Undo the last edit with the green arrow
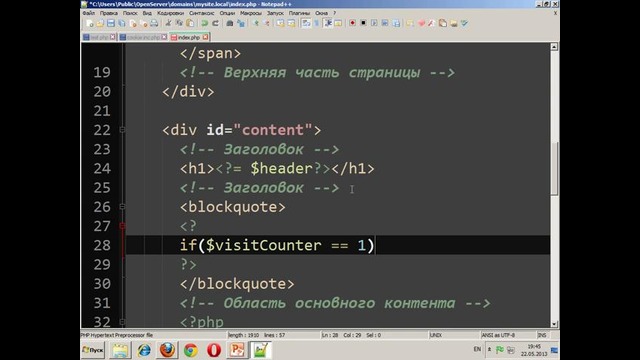This screenshot has width=640, height=360. (x=204, y=23)
